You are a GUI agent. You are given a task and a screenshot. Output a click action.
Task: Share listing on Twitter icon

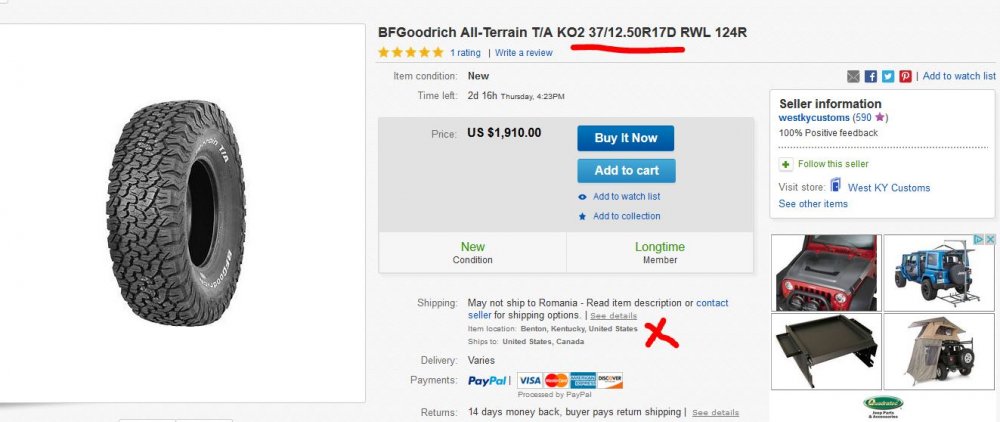888,76
